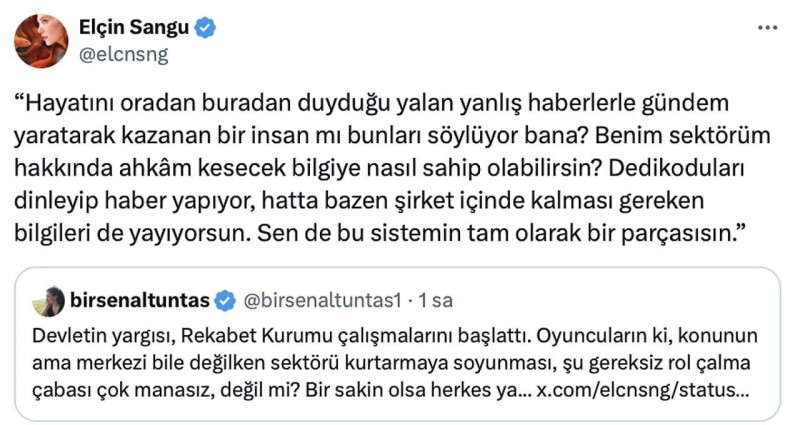Click the verified badge beside birsenaltuntas
This screenshot has height=425, width=800.
(x=226, y=298)
